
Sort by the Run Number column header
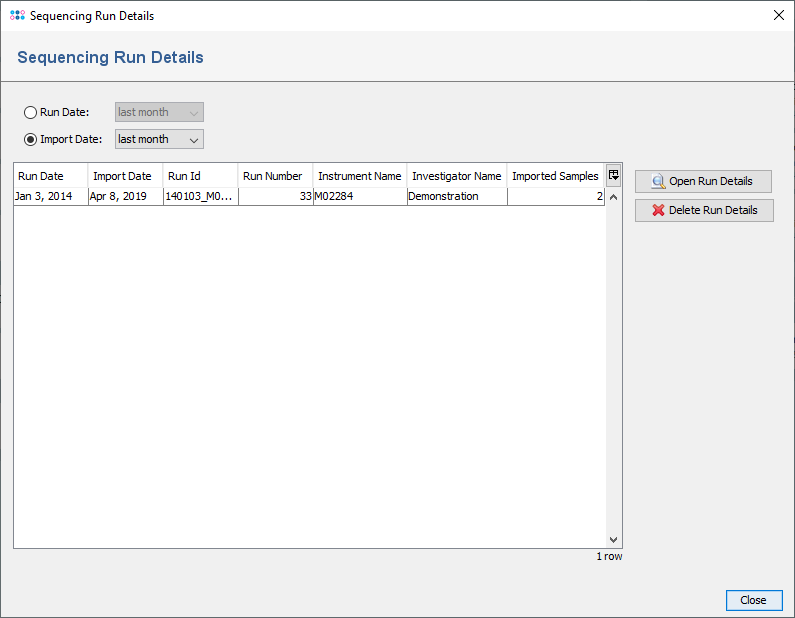[x=275, y=176]
